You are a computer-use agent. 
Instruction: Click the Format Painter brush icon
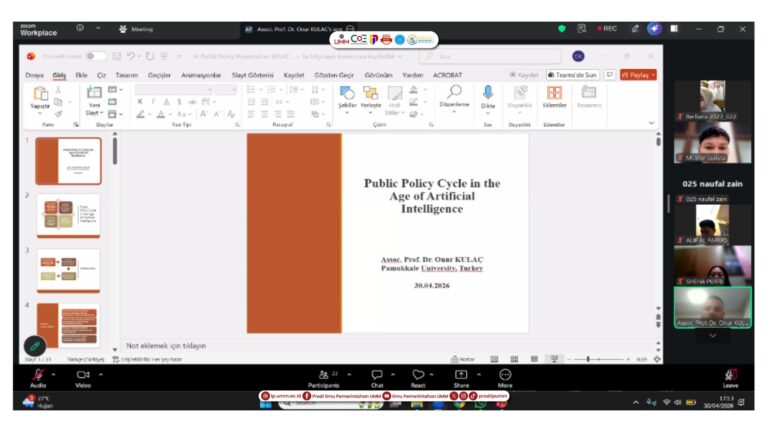(x=58, y=114)
